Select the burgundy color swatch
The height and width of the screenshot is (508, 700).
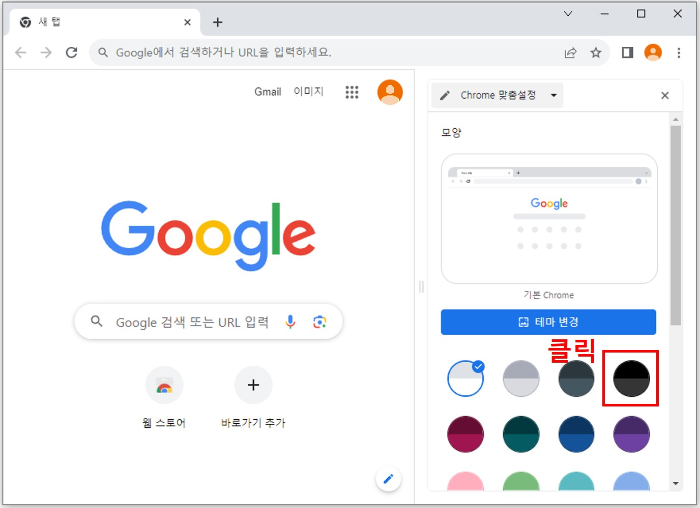pyautogui.click(x=465, y=434)
